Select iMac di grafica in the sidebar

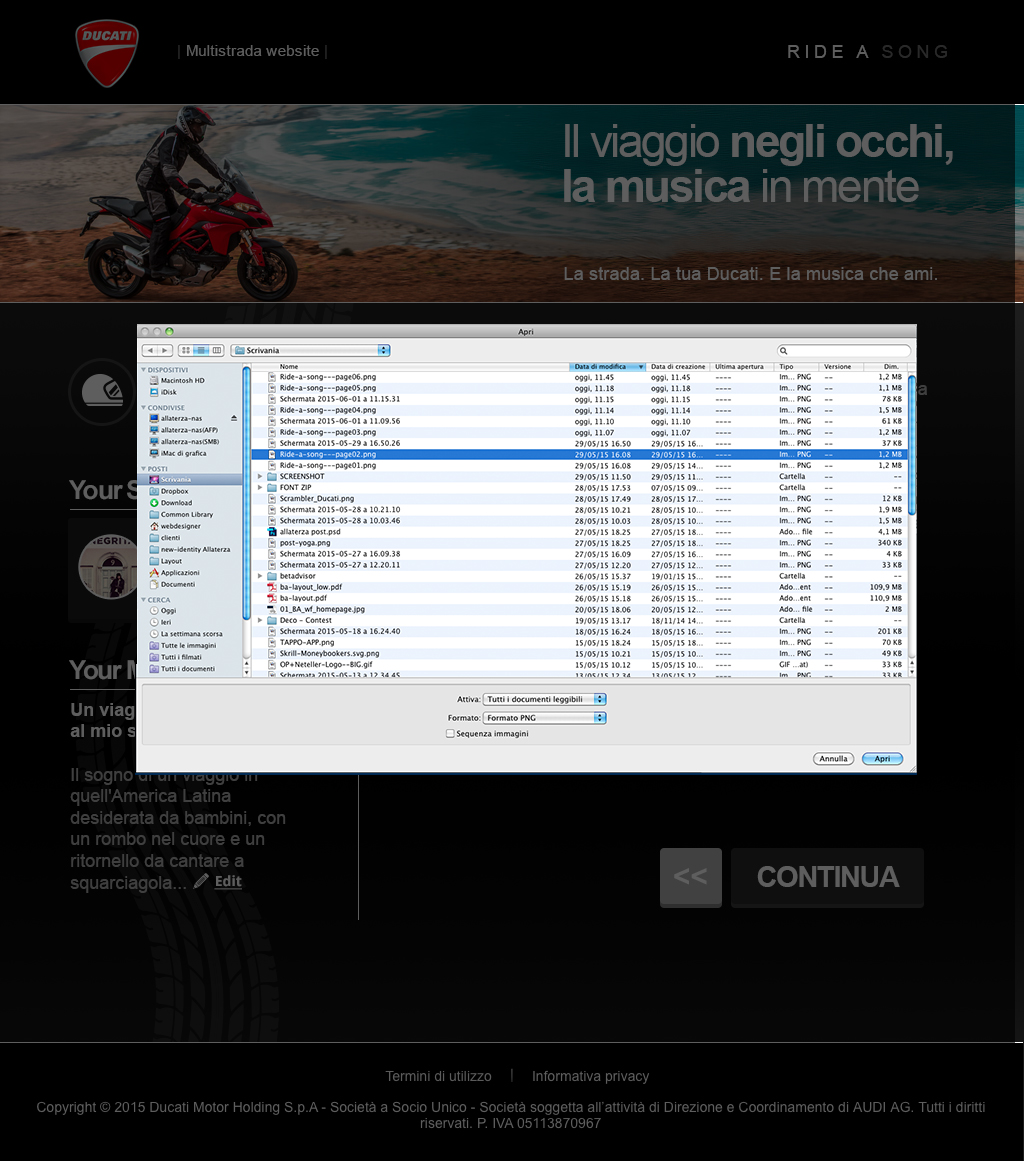coord(183,453)
